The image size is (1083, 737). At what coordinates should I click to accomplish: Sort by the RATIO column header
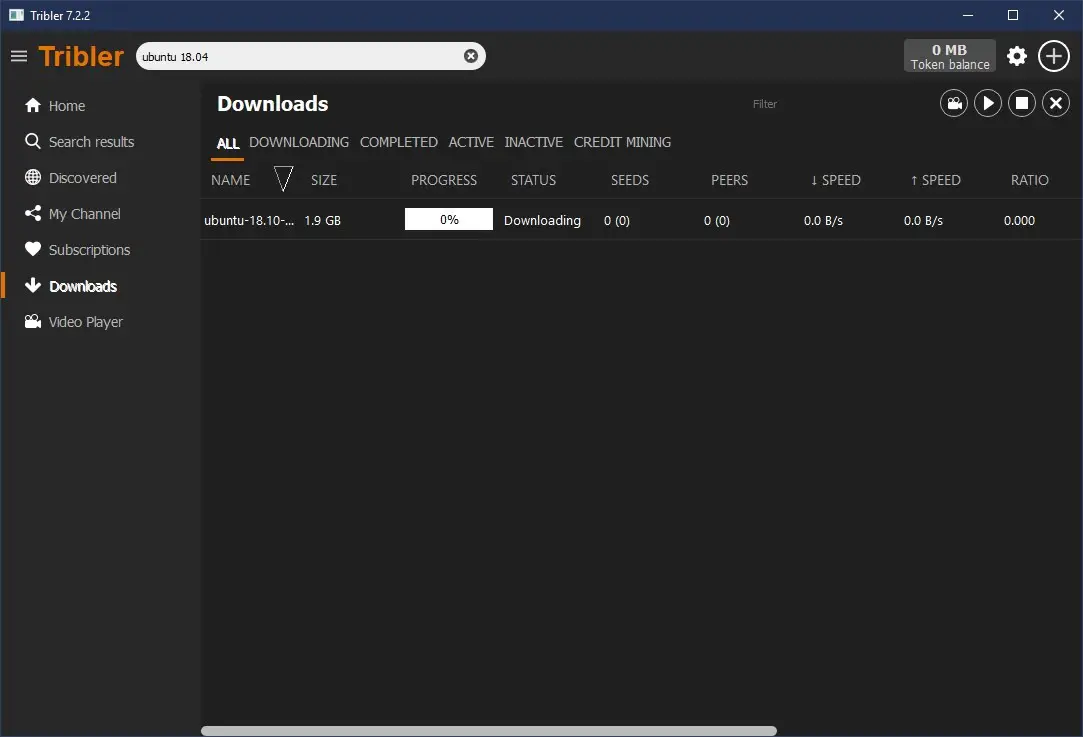coord(1030,180)
